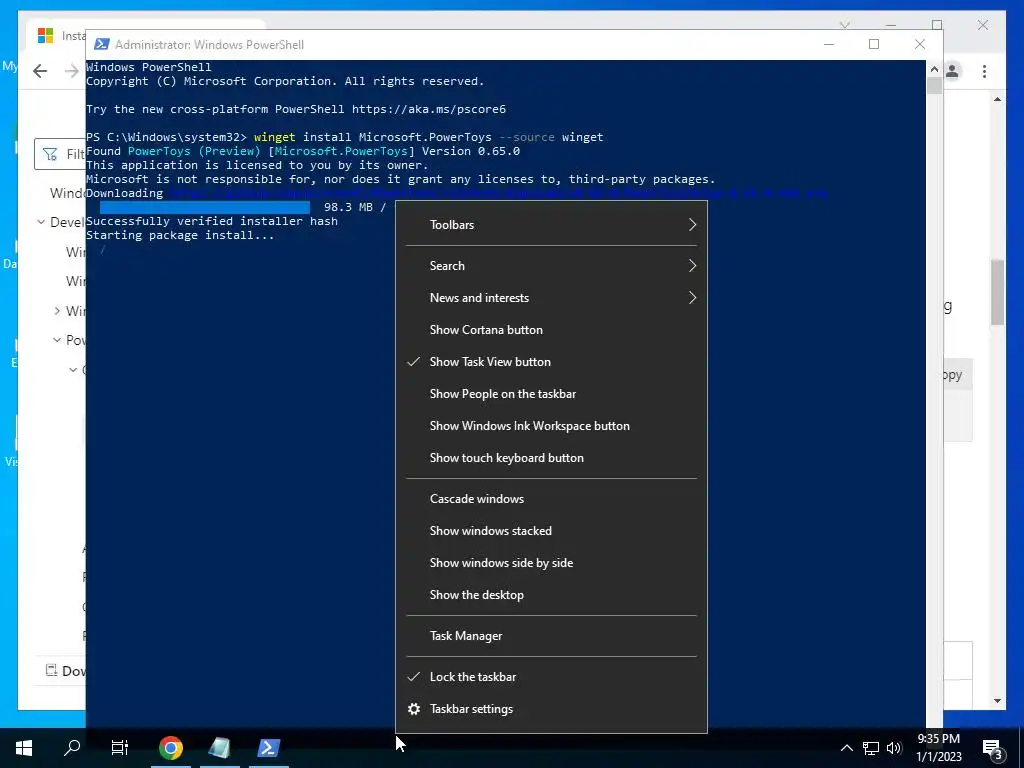Open Task View from the taskbar

(120, 748)
